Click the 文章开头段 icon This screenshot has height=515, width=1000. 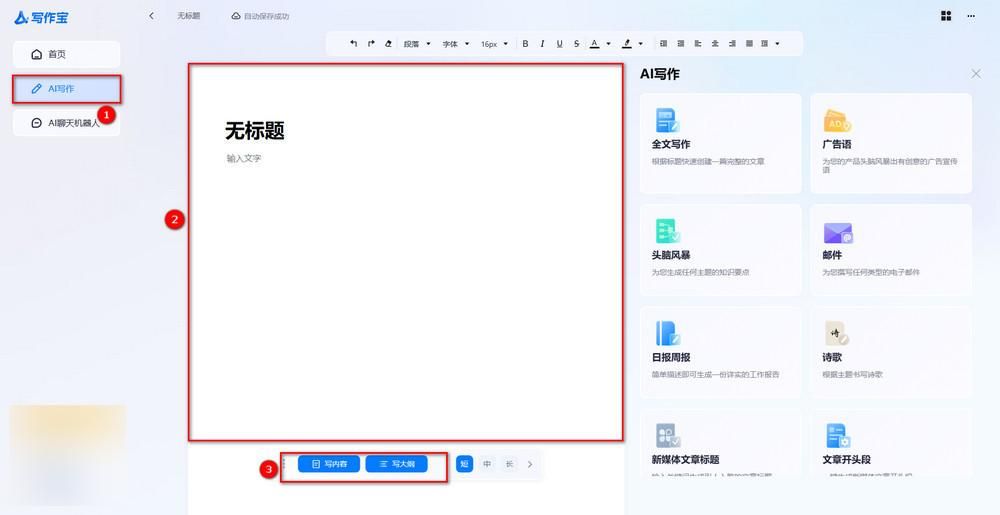(837, 436)
